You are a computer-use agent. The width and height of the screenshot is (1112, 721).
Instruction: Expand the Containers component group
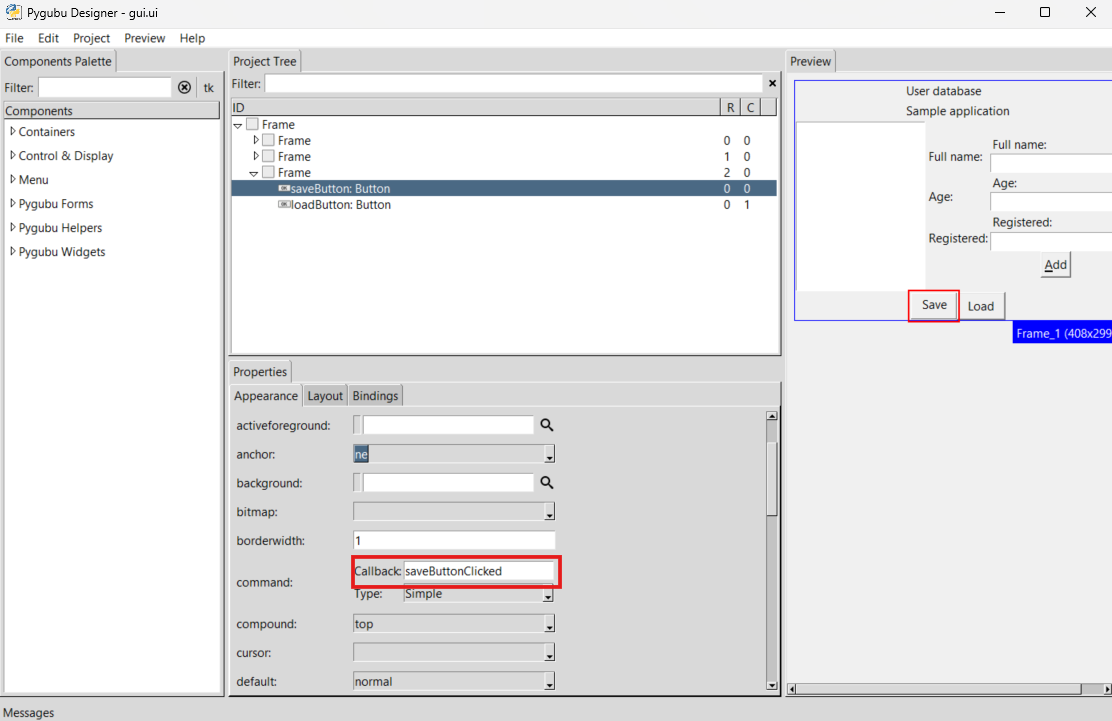13,131
